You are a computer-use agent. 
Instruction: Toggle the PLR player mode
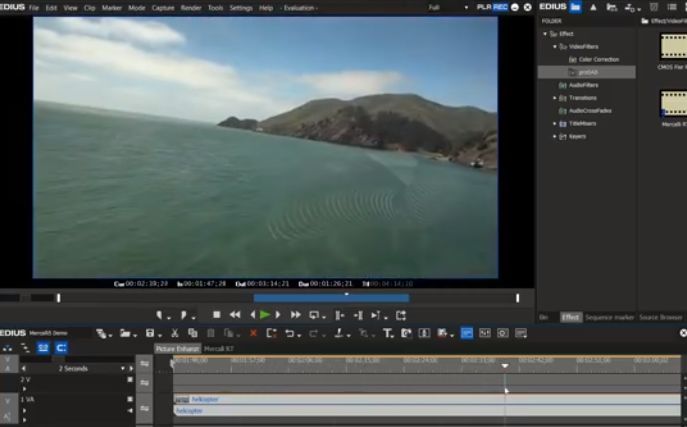point(484,7)
